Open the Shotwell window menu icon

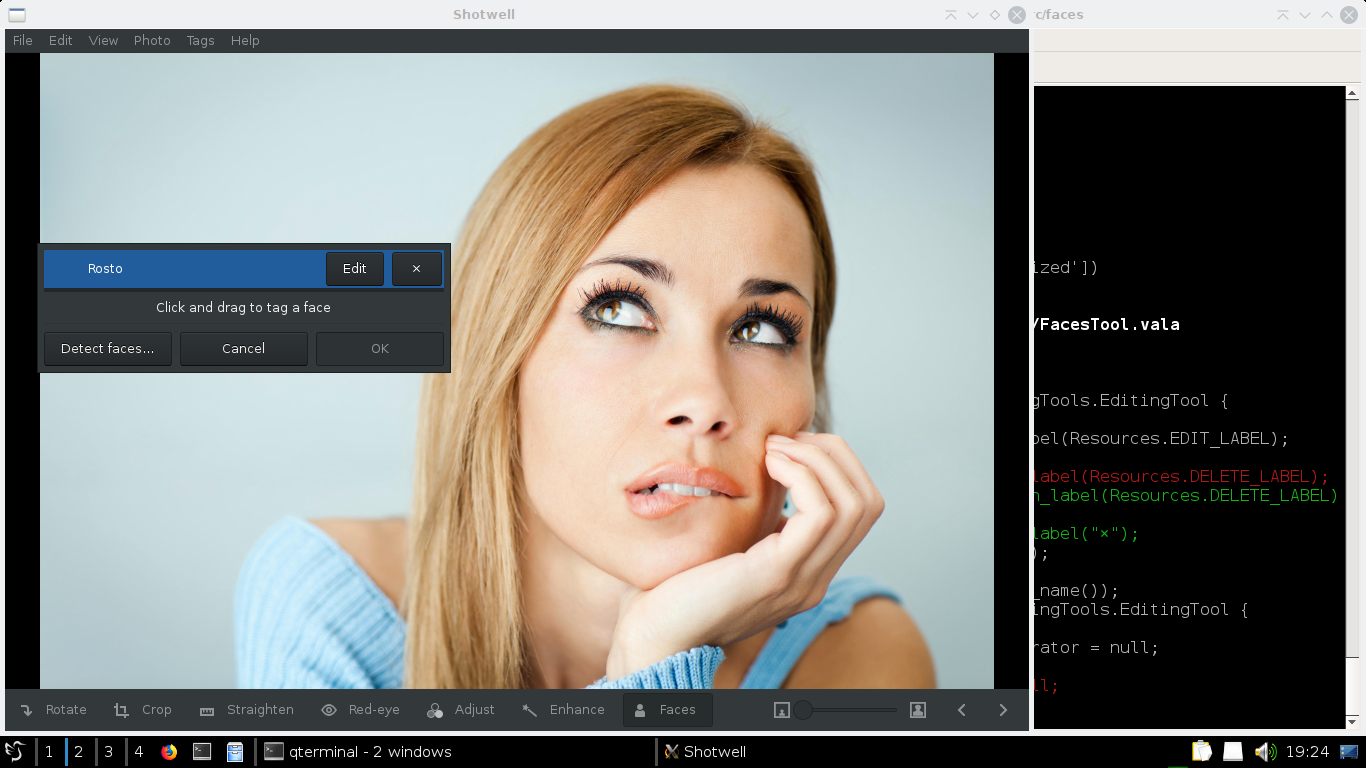17,14
